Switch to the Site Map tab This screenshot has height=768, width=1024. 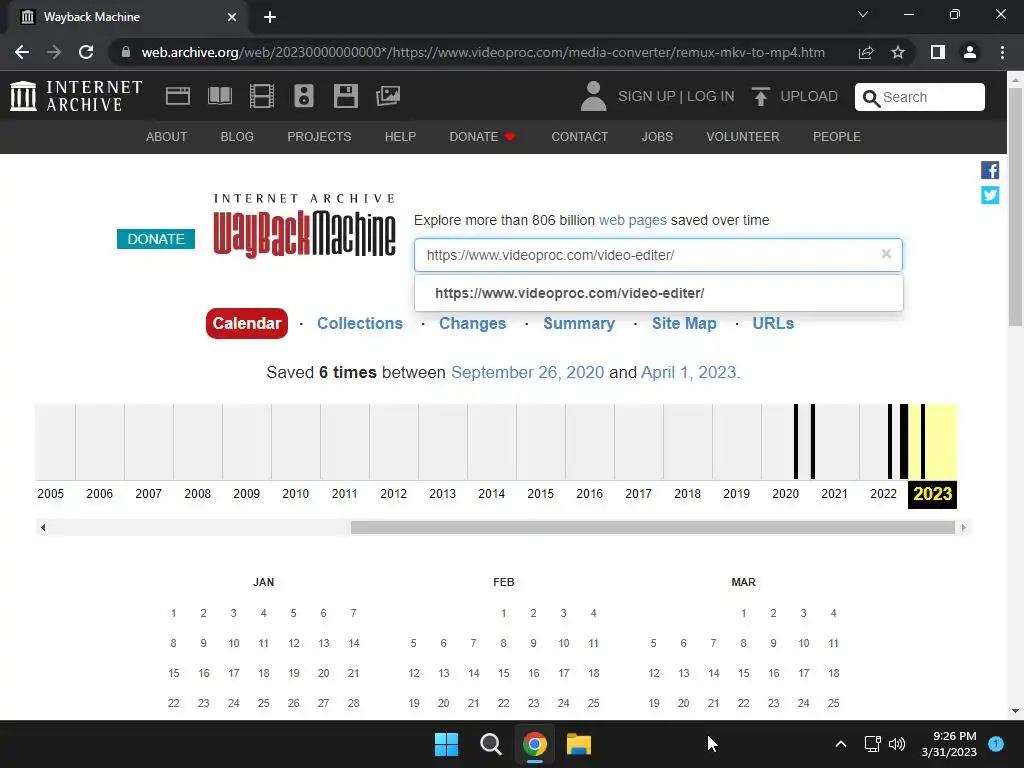pyautogui.click(x=684, y=323)
